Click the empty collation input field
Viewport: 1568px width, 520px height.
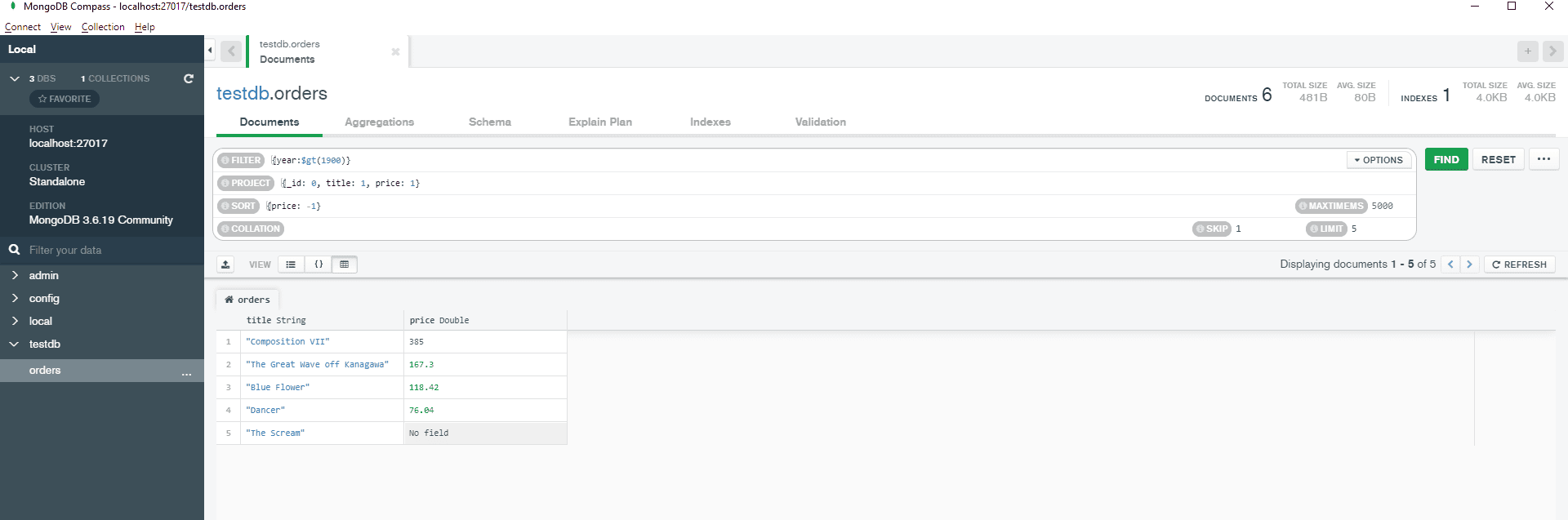point(735,229)
